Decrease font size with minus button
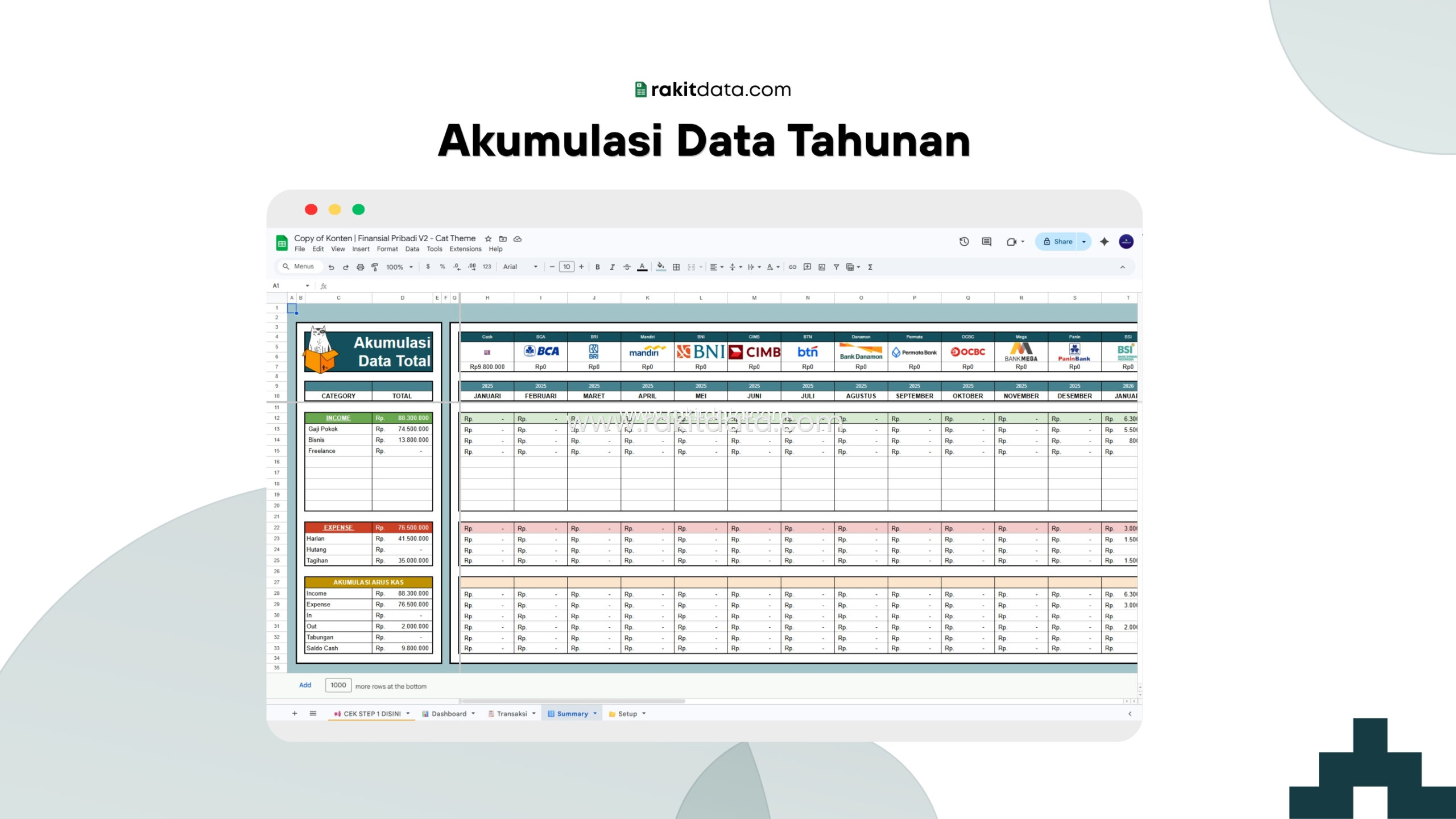Viewport: 1456px width, 819px height. coord(552,267)
